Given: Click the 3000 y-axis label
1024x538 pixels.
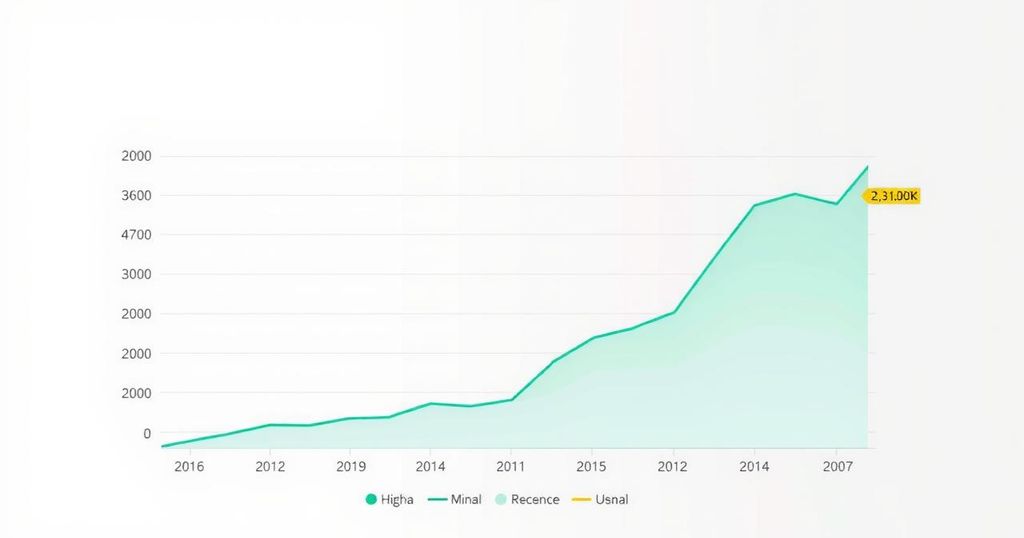Looking at the screenshot, I should (x=136, y=274).
